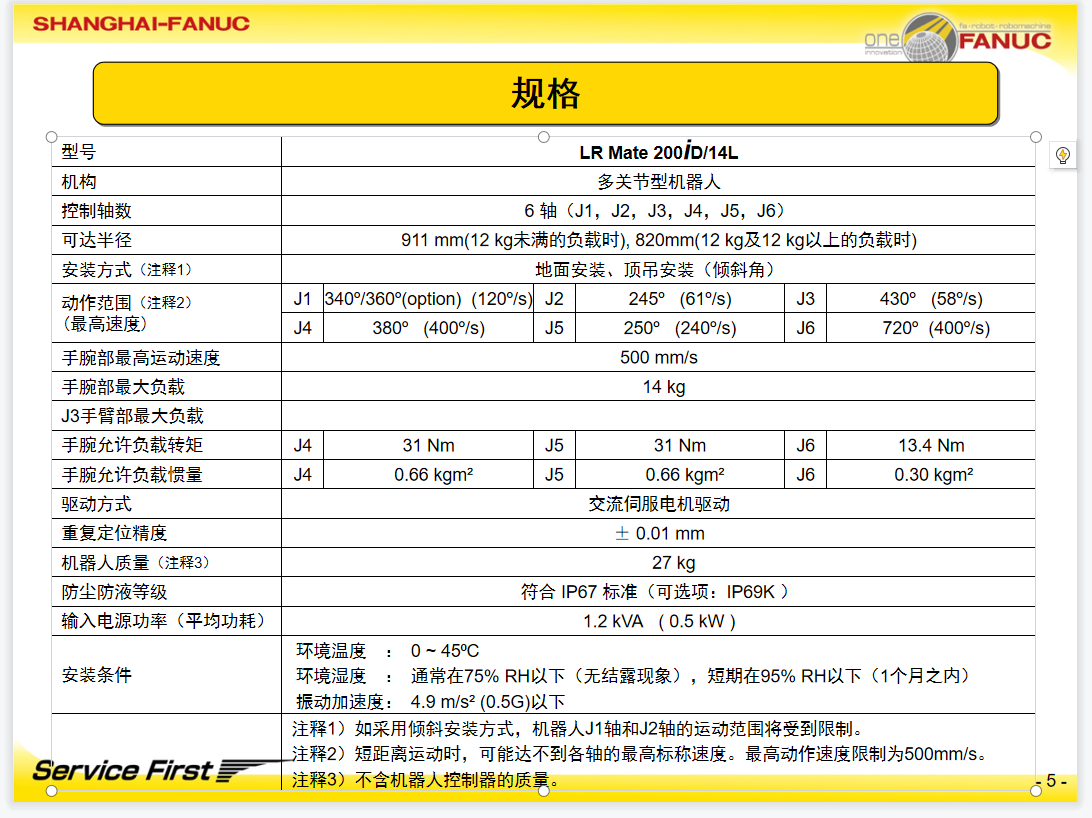
Task: Select the 430° (58°/s) J3 cell
Action: pos(931,299)
